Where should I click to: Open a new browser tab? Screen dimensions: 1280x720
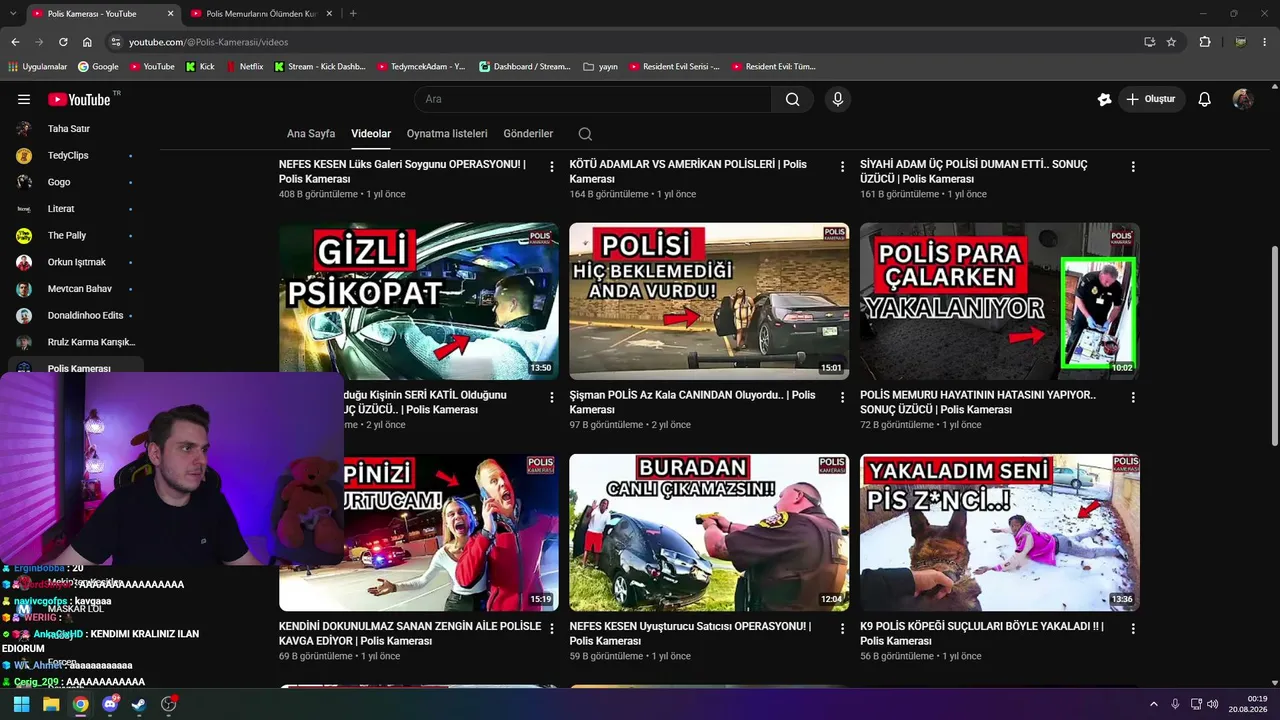353,13
